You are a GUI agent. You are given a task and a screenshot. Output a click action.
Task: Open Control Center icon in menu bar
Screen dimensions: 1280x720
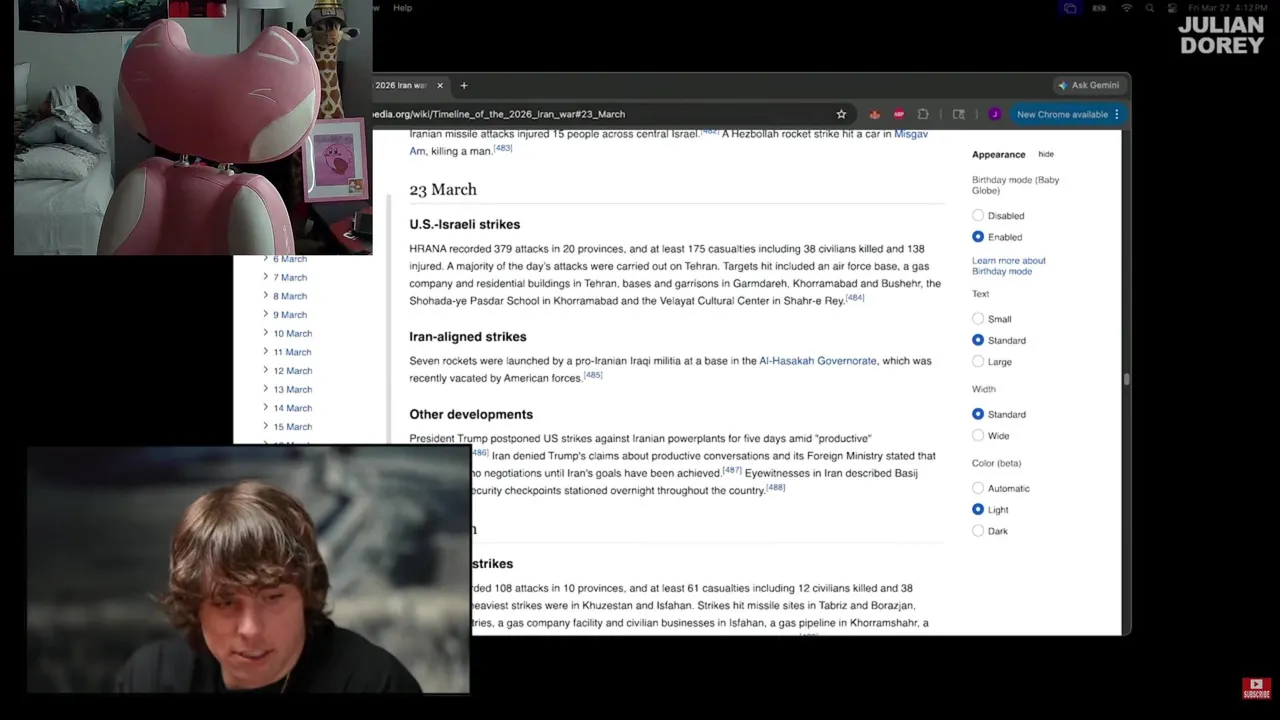1170,8
